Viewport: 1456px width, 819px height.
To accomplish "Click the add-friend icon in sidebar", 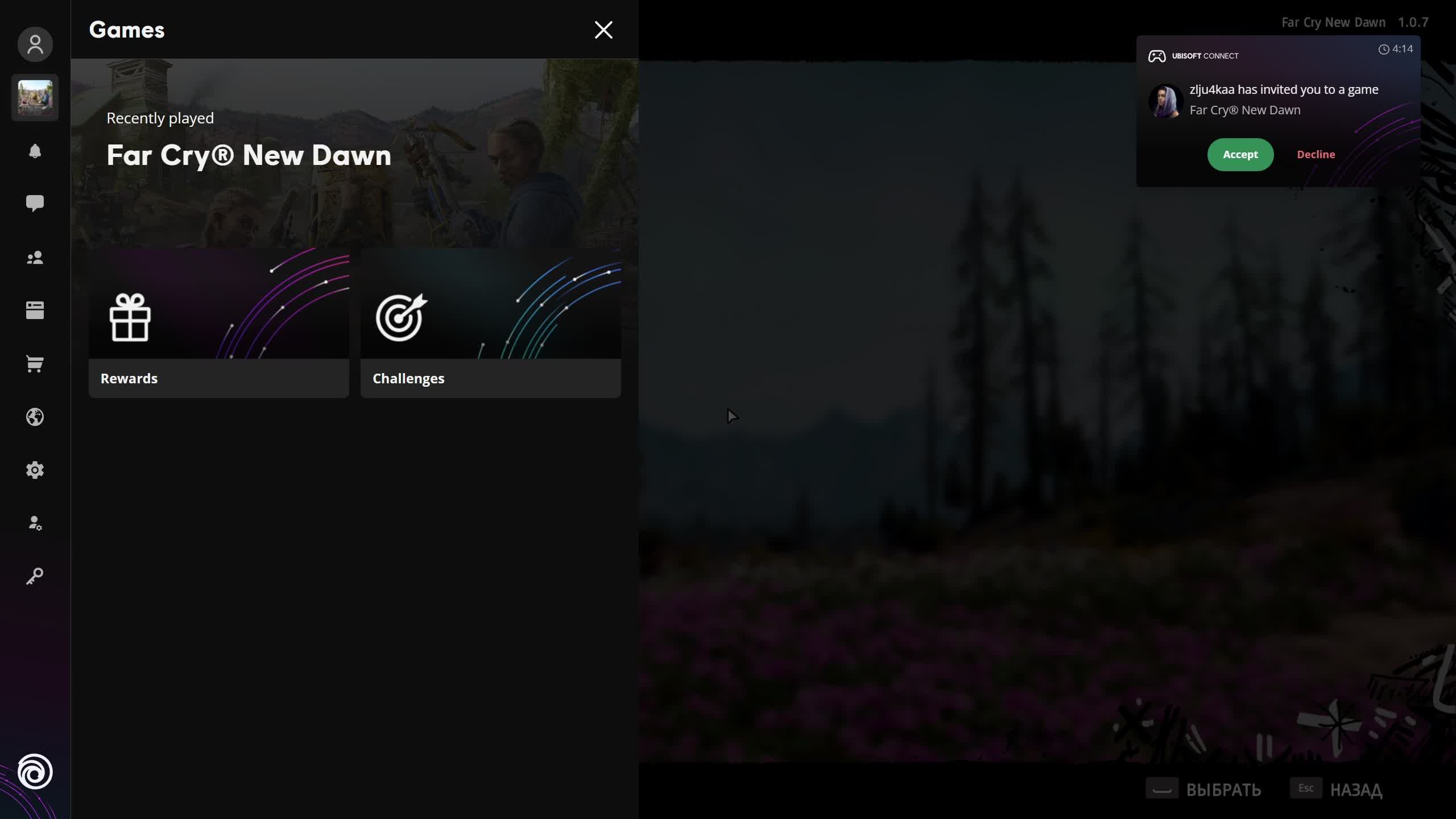I will (35, 523).
